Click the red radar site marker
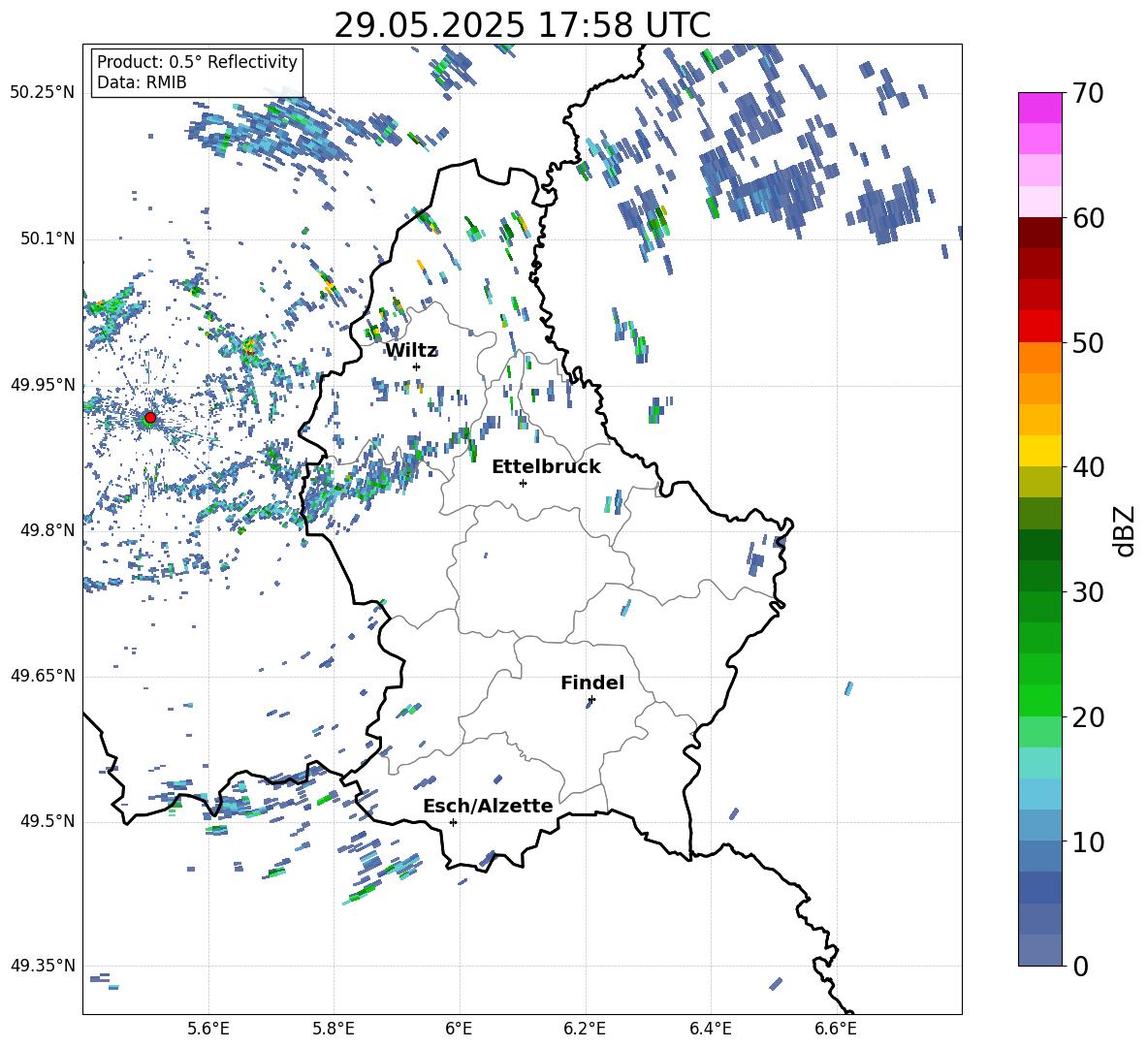The image size is (1148, 1048). point(150,418)
